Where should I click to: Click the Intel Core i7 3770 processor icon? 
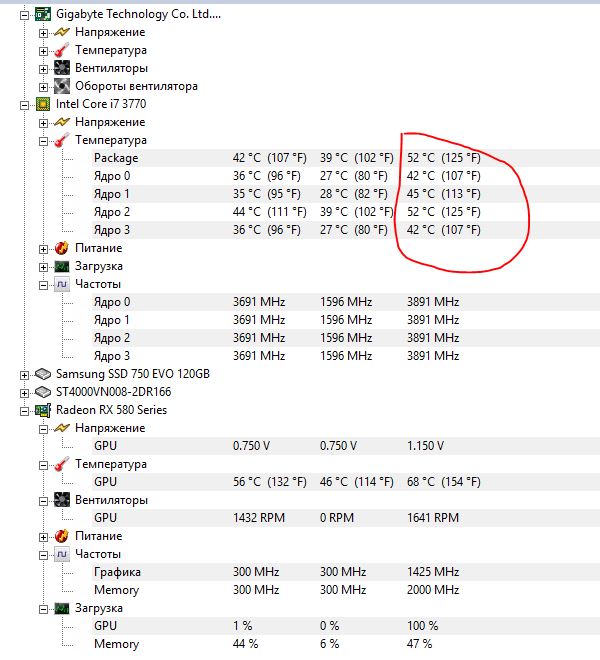[43, 104]
